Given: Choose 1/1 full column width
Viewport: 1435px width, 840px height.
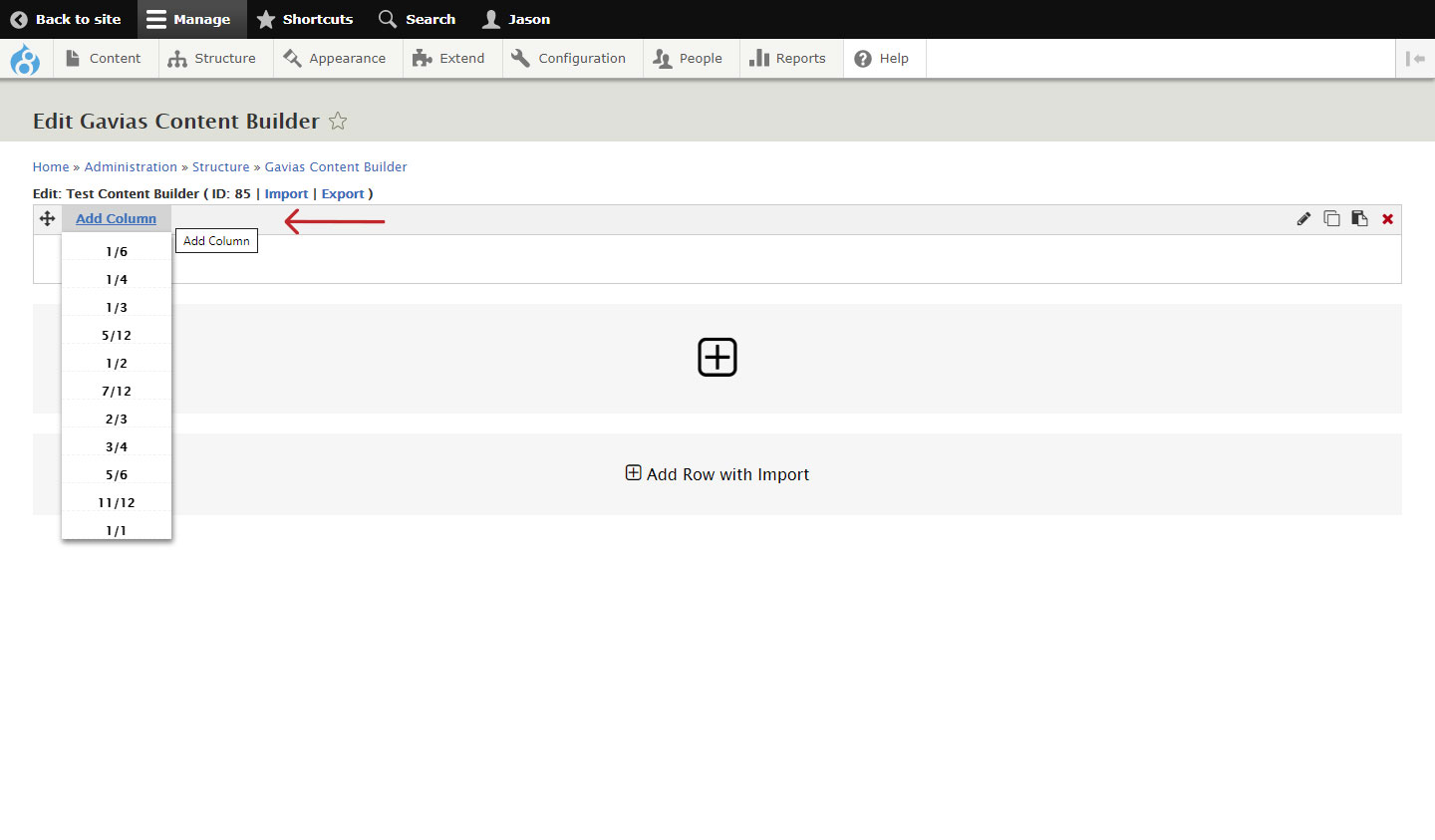Looking at the screenshot, I should point(117,530).
